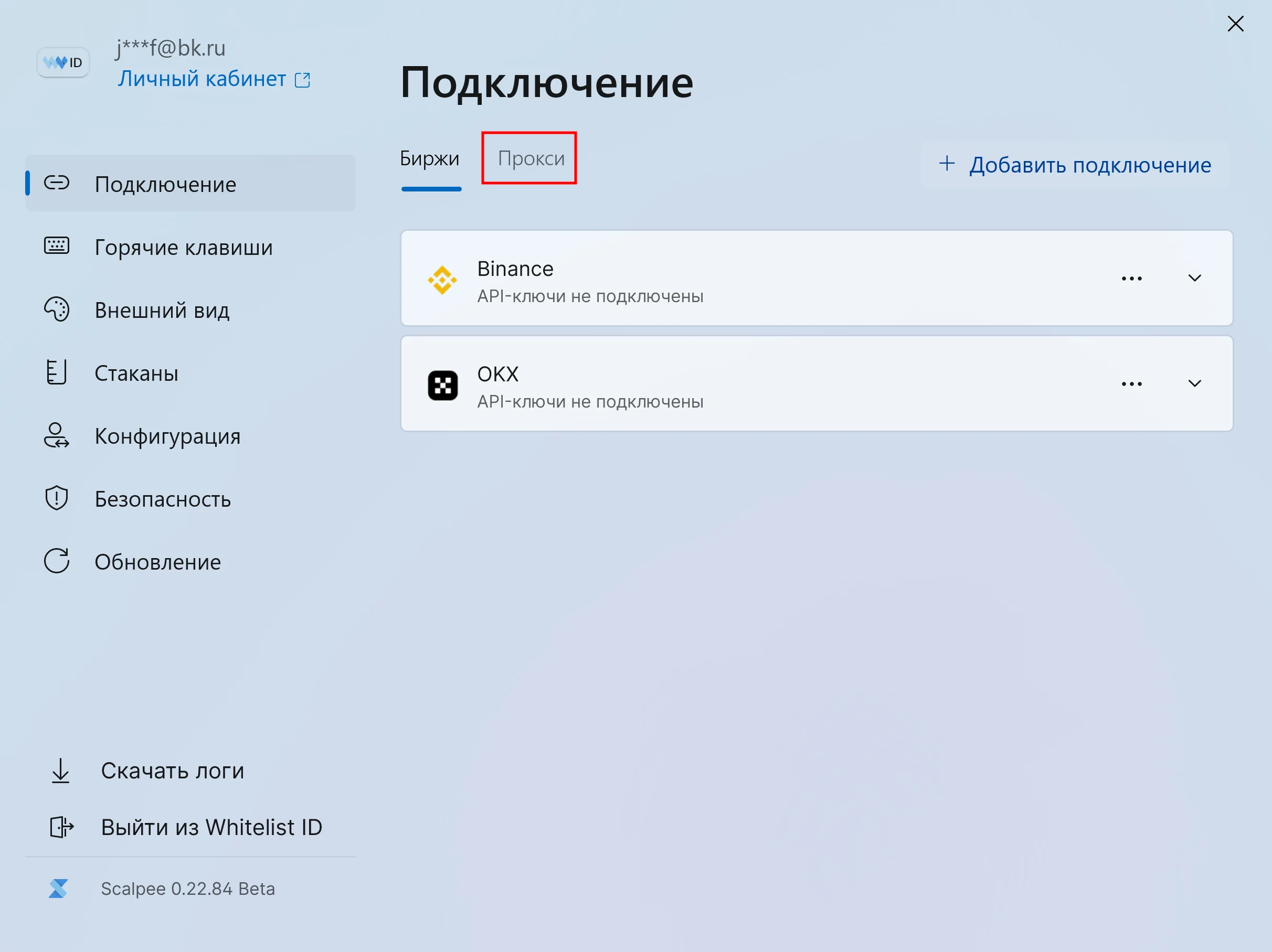Click Добавить подключение button
The width and height of the screenshot is (1272, 952).
coord(1075,165)
